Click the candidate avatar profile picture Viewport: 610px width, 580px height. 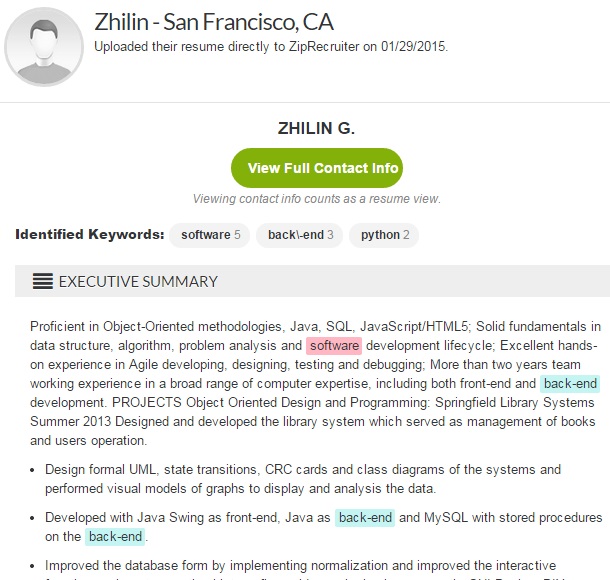coord(44,47)
